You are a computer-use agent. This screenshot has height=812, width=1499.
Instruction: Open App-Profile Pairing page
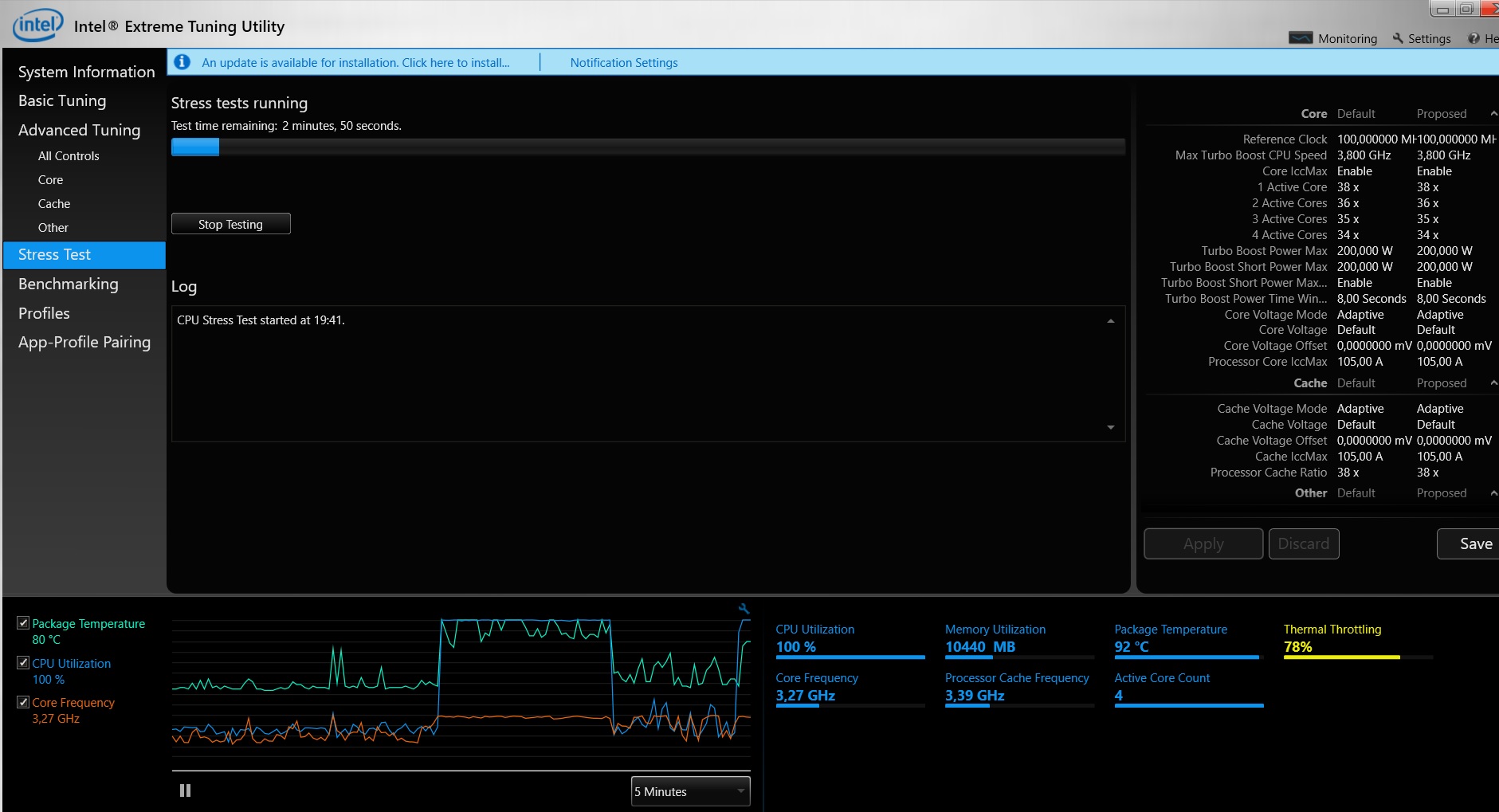point(84,342)
